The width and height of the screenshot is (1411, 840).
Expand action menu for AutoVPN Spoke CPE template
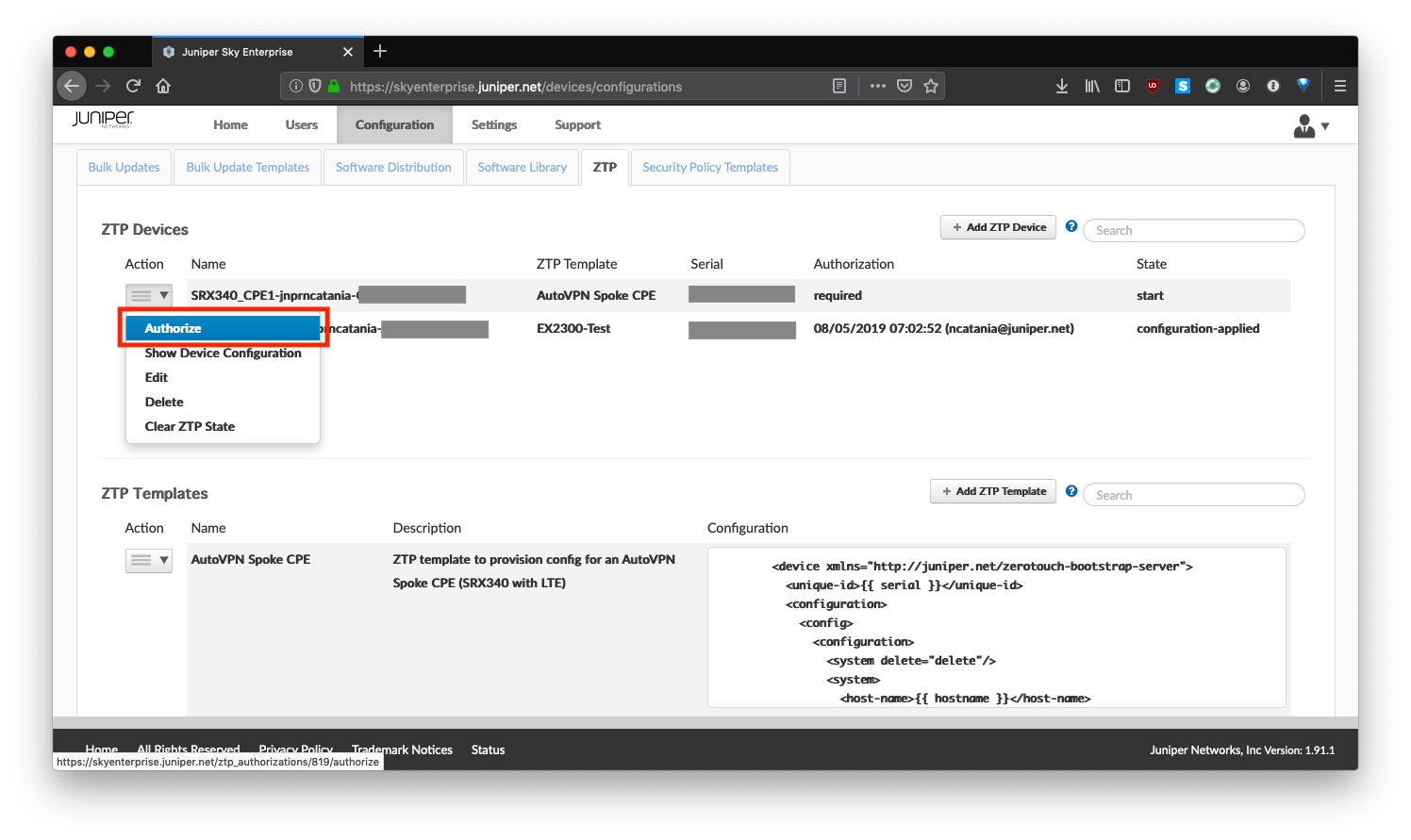(x=149, y=560)
